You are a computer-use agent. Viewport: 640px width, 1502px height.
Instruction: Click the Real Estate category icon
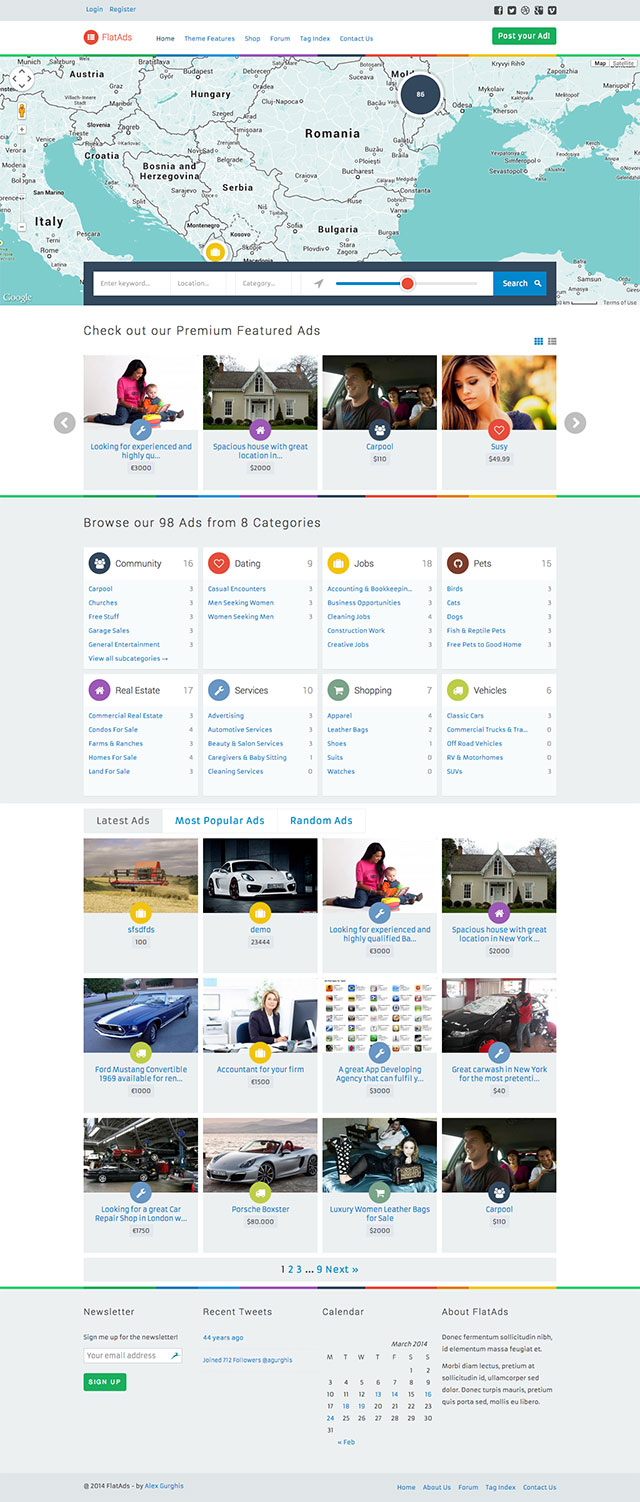[x=99, y=690]
